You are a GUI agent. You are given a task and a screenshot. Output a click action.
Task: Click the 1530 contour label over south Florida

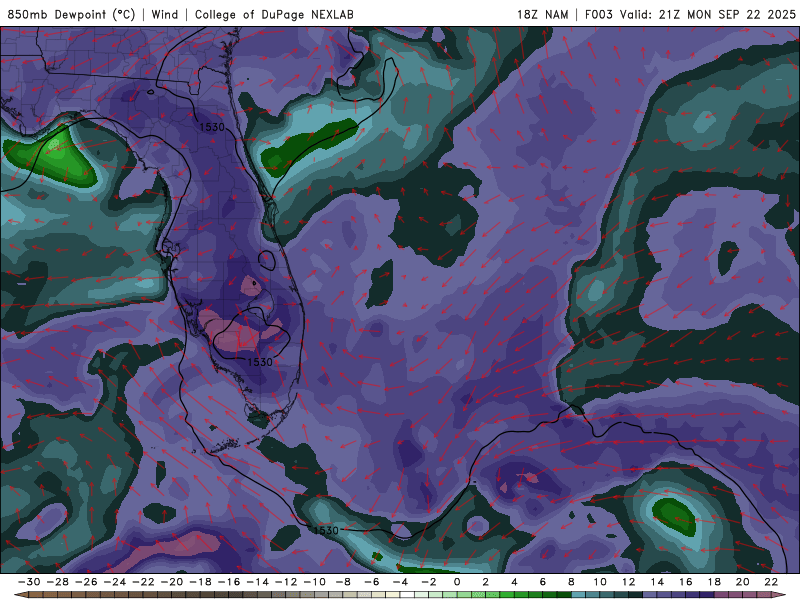[260, 362]
